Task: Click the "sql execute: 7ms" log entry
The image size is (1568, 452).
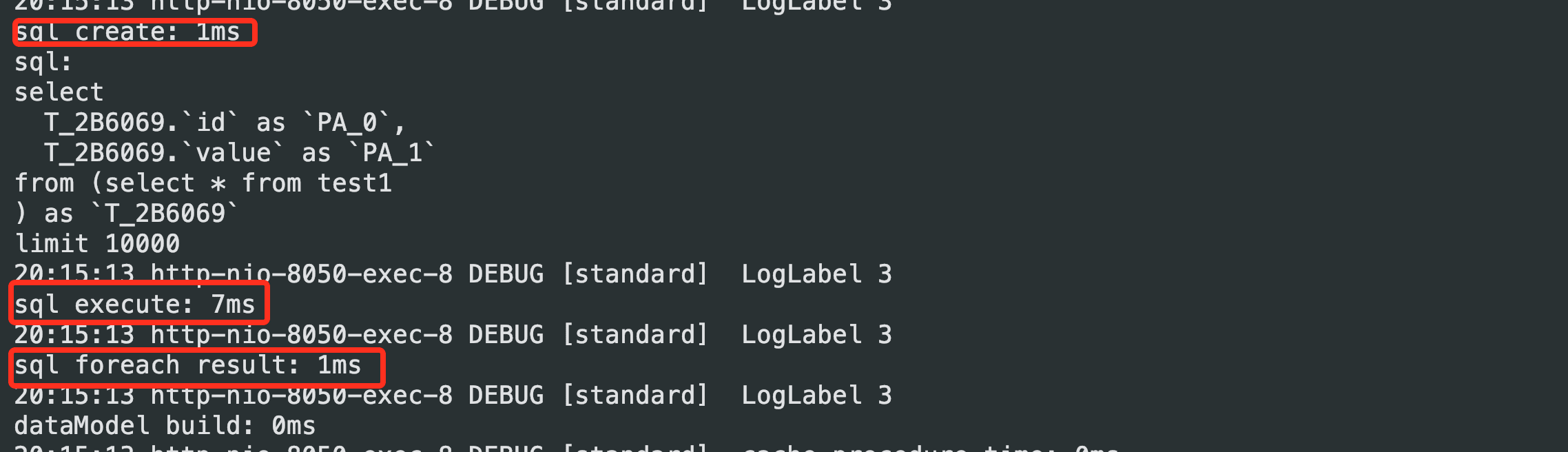Action: point(134,305)
